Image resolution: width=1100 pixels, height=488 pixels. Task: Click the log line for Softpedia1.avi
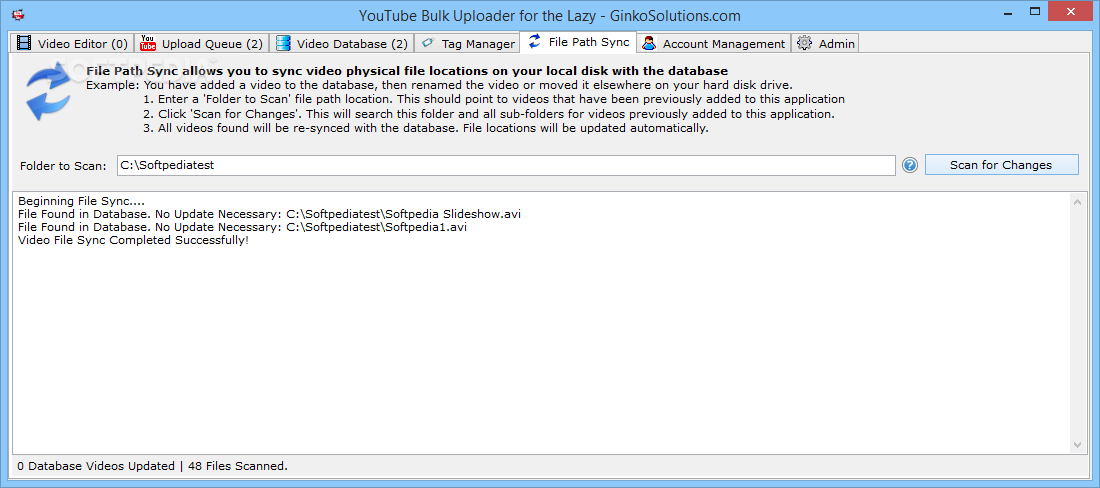243,227
